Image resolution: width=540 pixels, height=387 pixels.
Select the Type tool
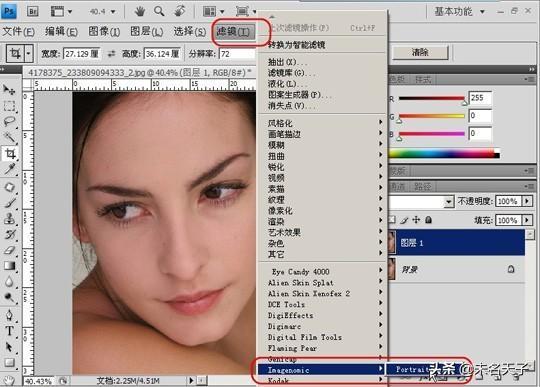coord(9,331)
